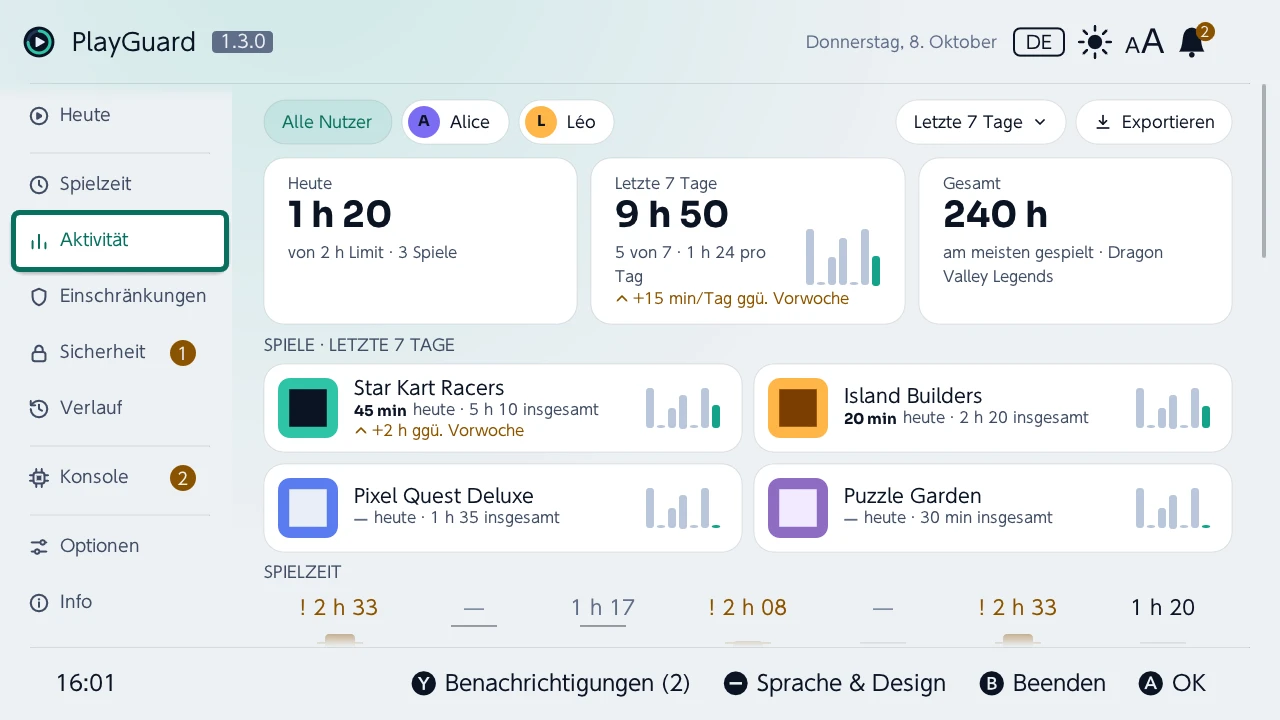Open the Konsole sidebar item
Viewport: 1280px width, 720px height.
click(120, 477)
